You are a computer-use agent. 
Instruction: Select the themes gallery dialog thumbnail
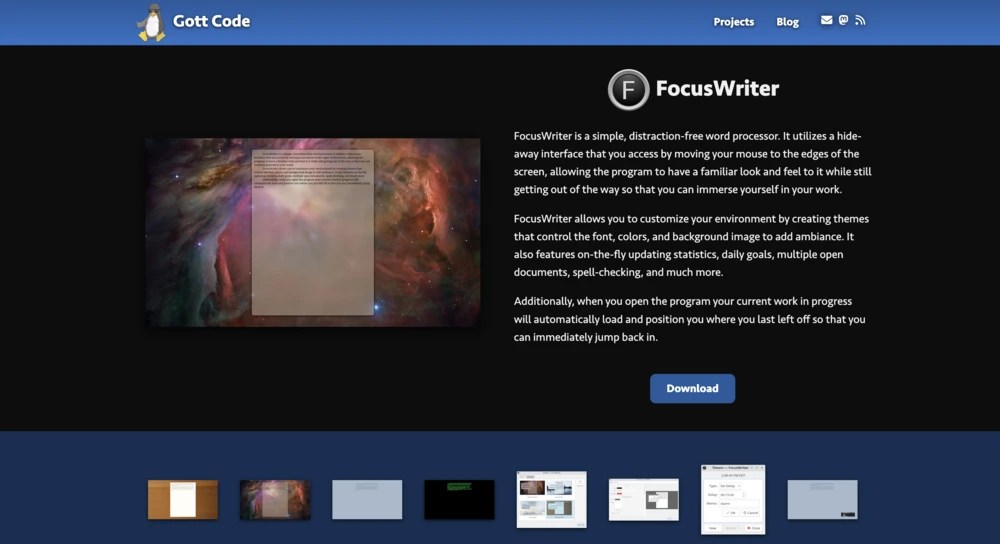point(552,499)
